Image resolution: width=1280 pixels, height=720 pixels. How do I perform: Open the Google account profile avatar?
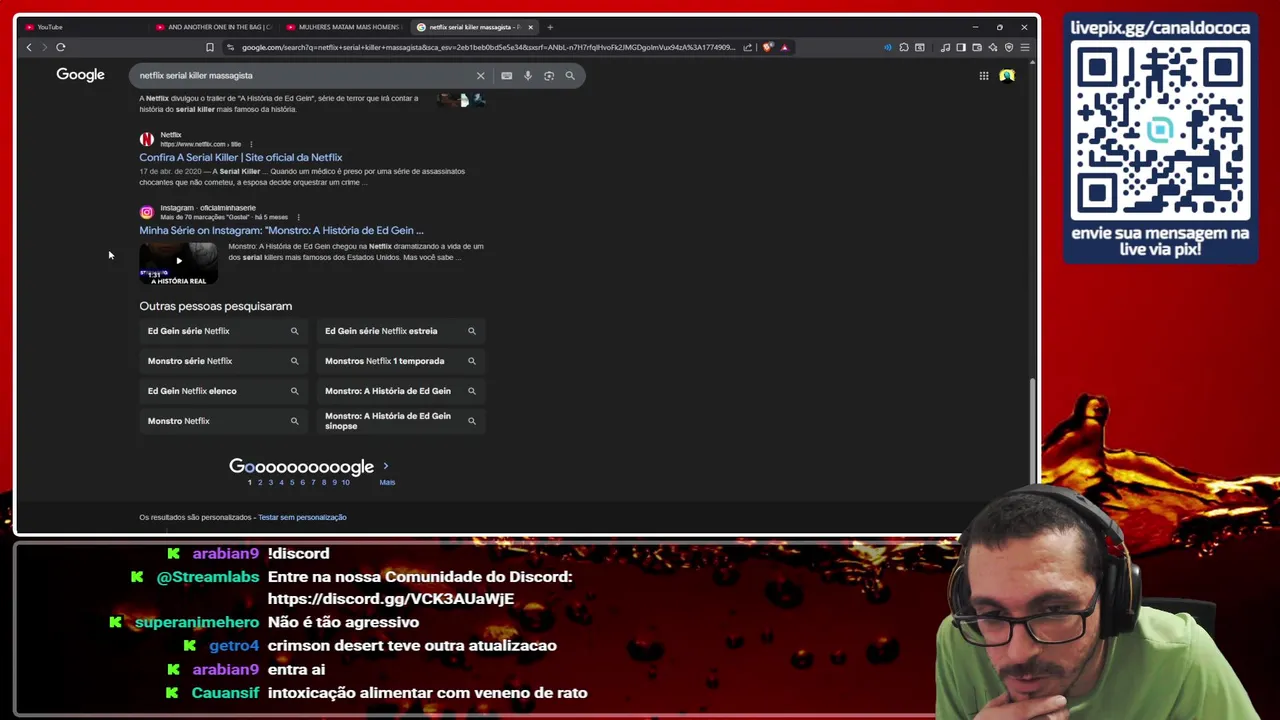pos(1007,75)
